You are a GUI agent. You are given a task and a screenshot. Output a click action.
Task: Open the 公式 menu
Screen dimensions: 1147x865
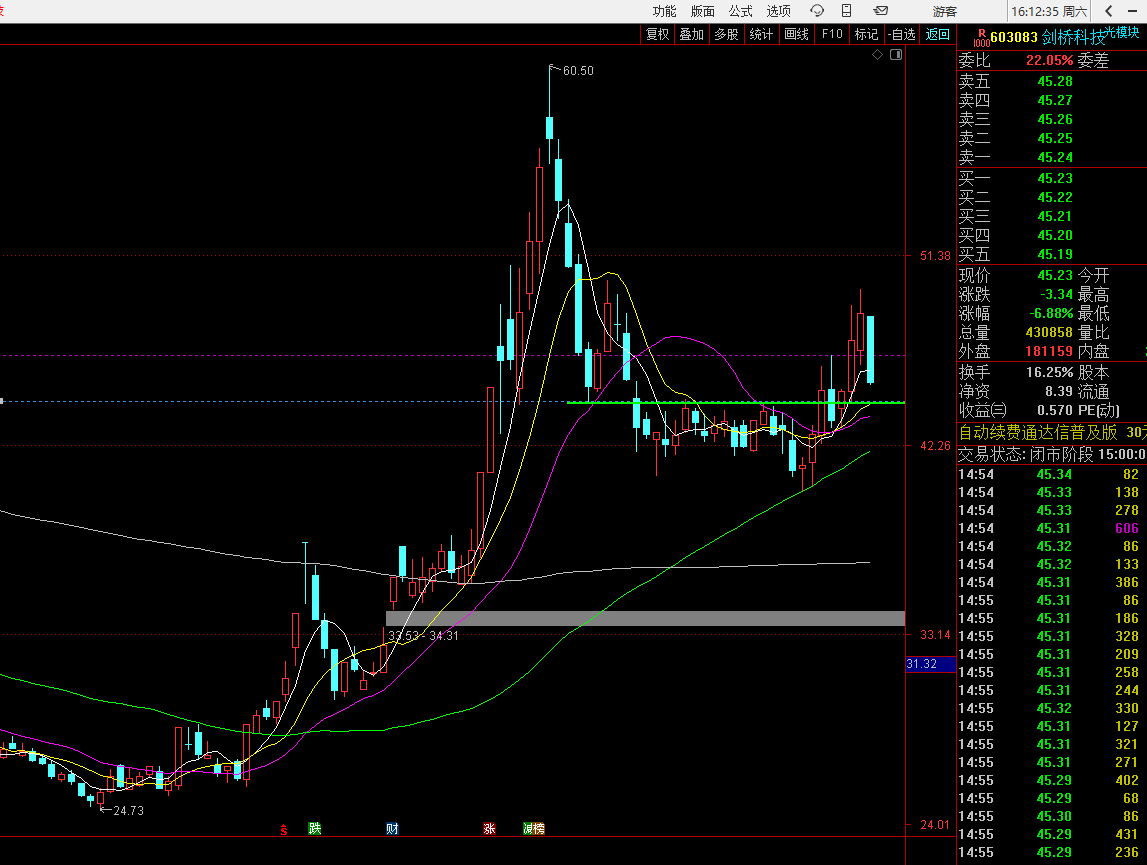pyautogui.click(x=740, y=11)
